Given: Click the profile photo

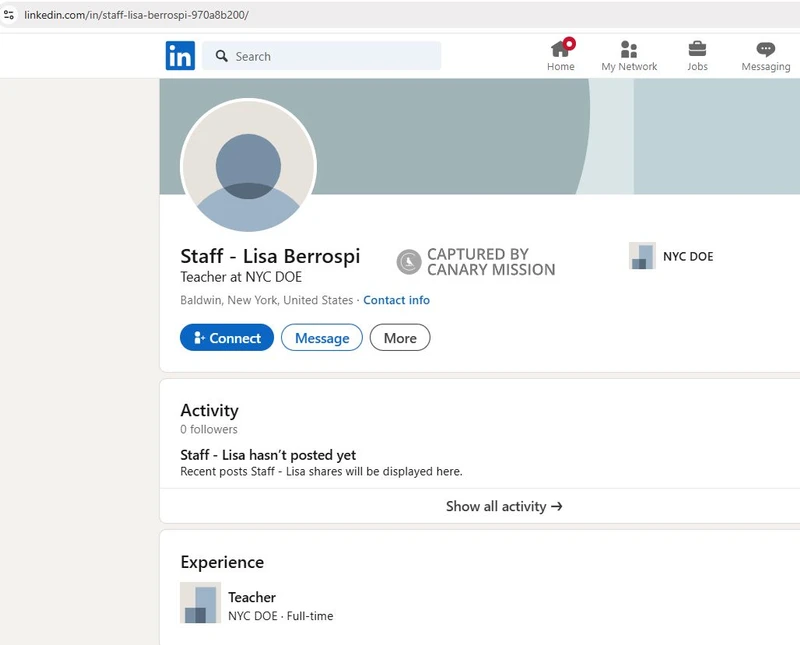Looking at the screenshot, I should coord(248,166).
